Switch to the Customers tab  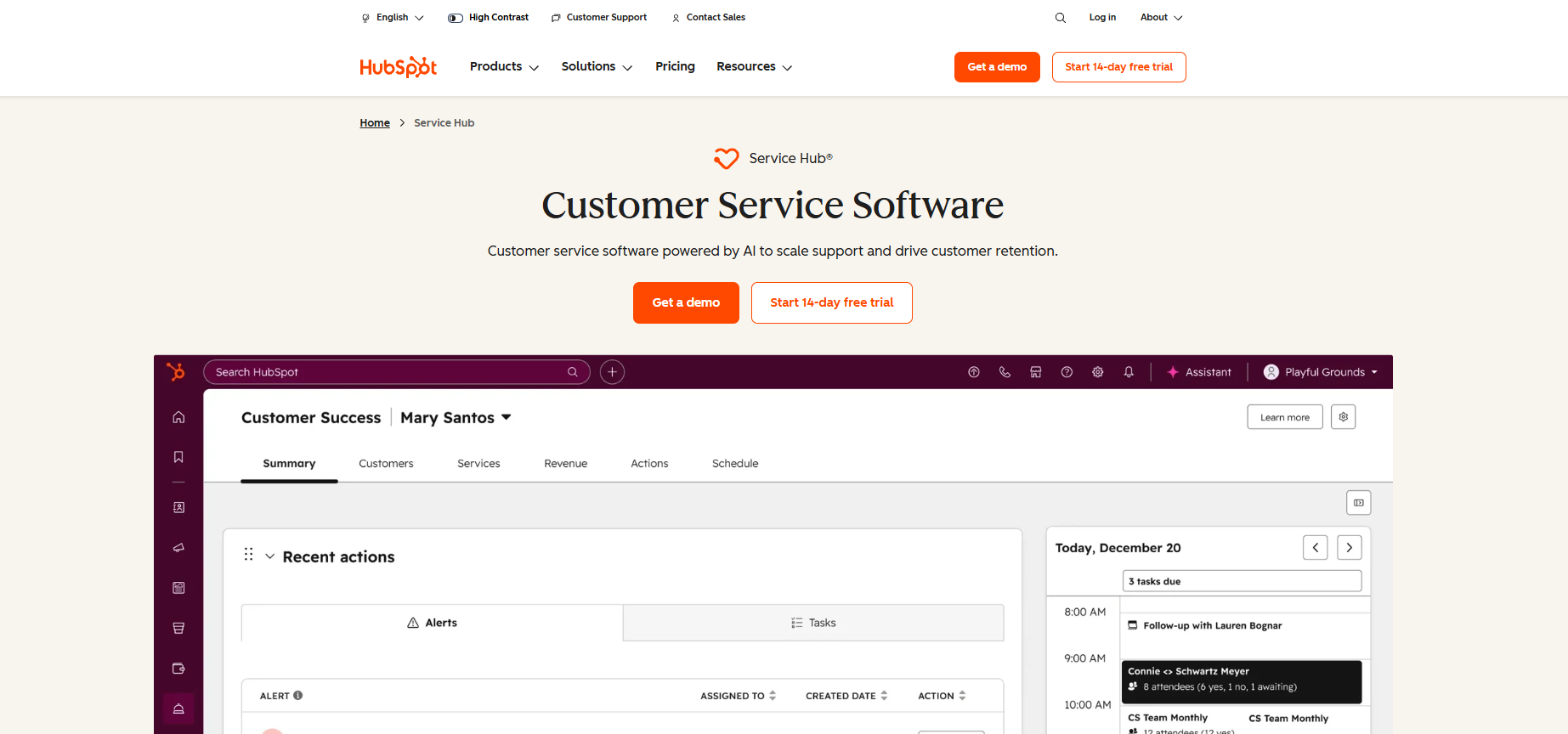386,464
